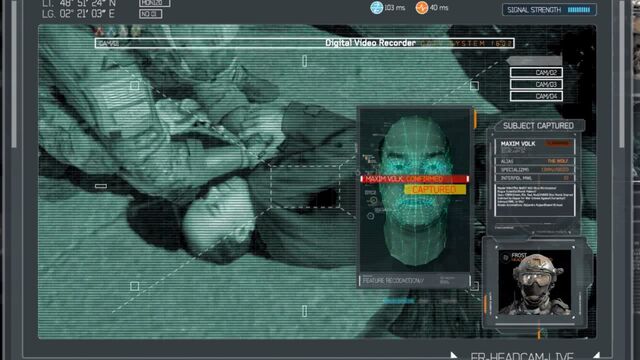Screen dimensions: 640x360
Task: Click the small circular target icon beside face scan
Action: (370, 216)
